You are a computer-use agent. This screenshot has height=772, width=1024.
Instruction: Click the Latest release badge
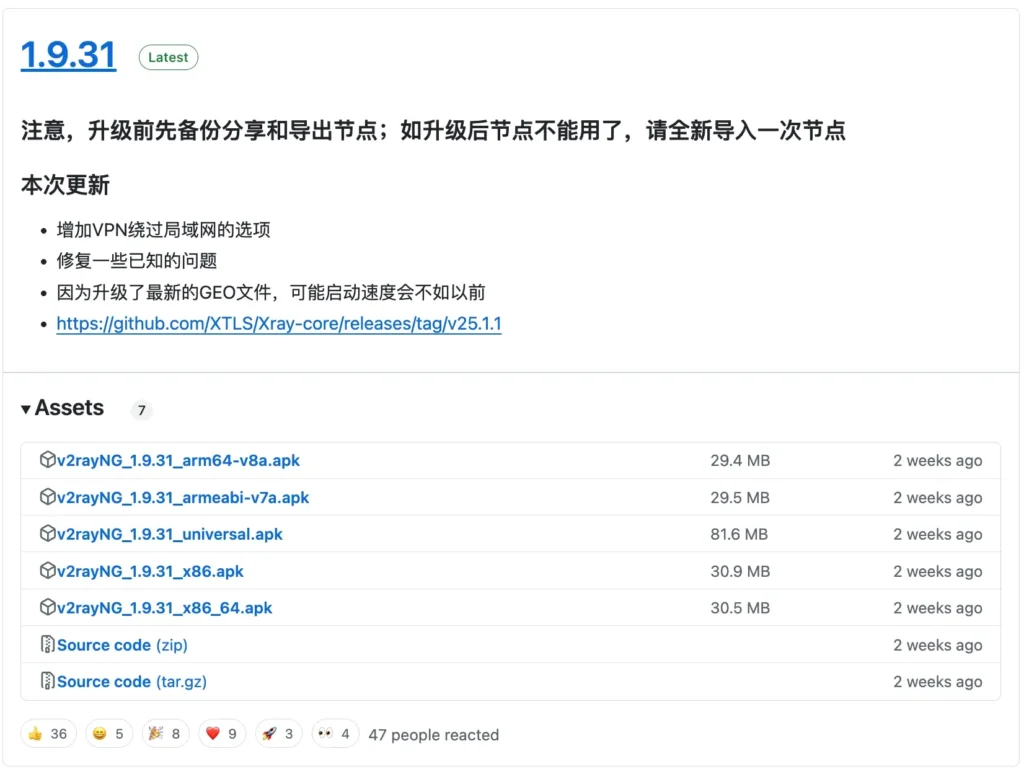click(168, 57)
